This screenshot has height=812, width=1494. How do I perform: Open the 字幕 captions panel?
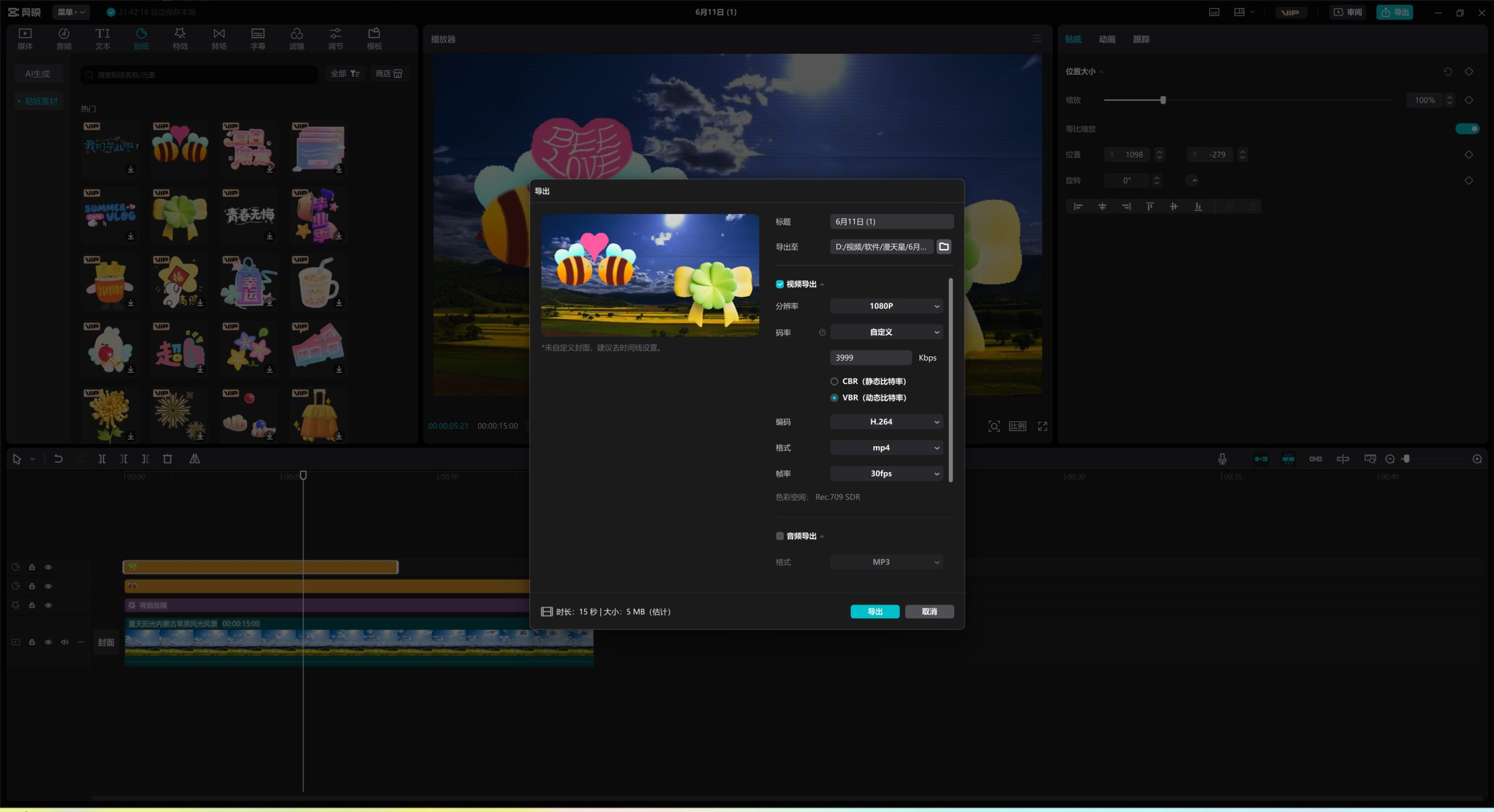click(x=258, y=38)
